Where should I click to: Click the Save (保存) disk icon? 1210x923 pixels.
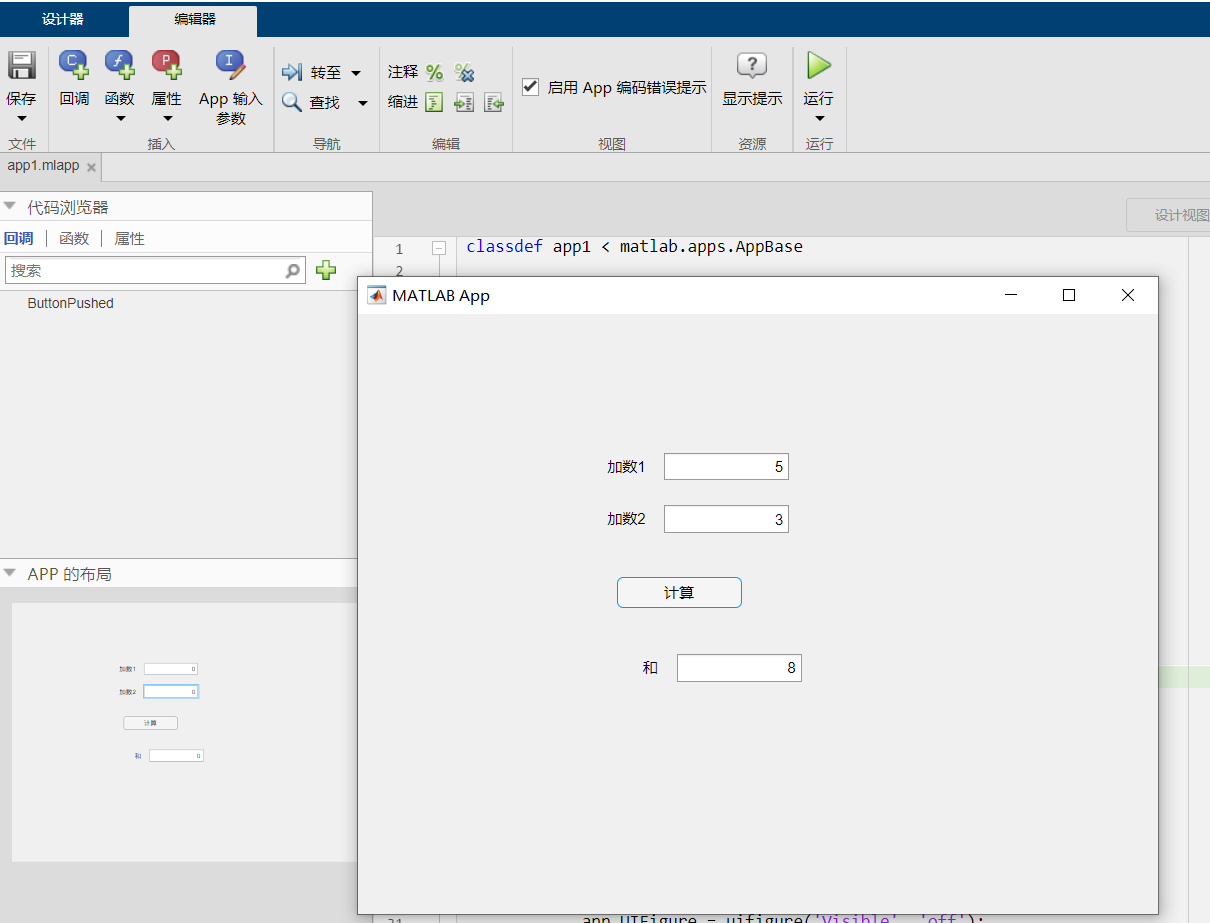point(22,66)
